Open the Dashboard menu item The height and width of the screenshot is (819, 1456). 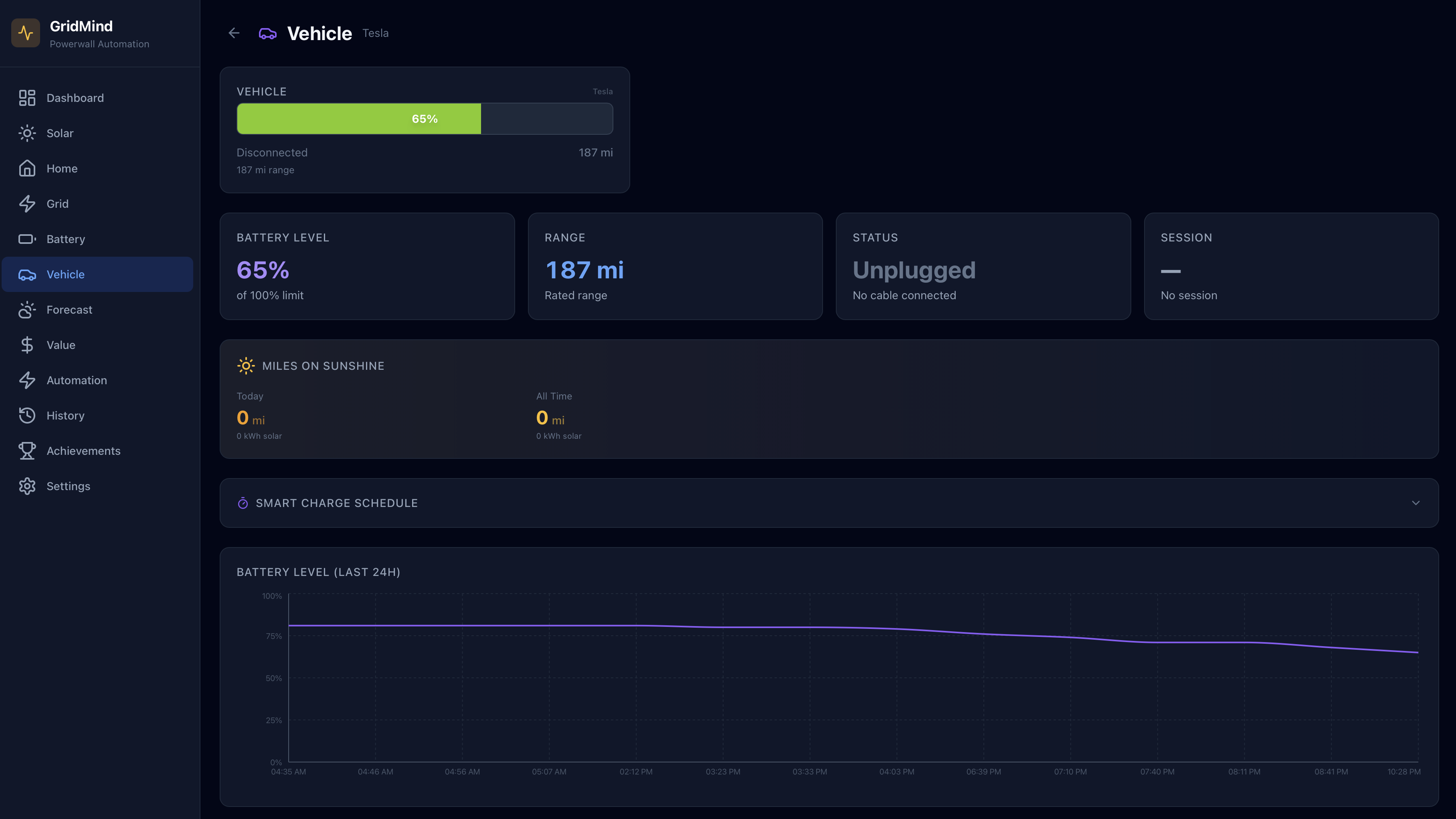pyautogui.click(x=75, y=98)
